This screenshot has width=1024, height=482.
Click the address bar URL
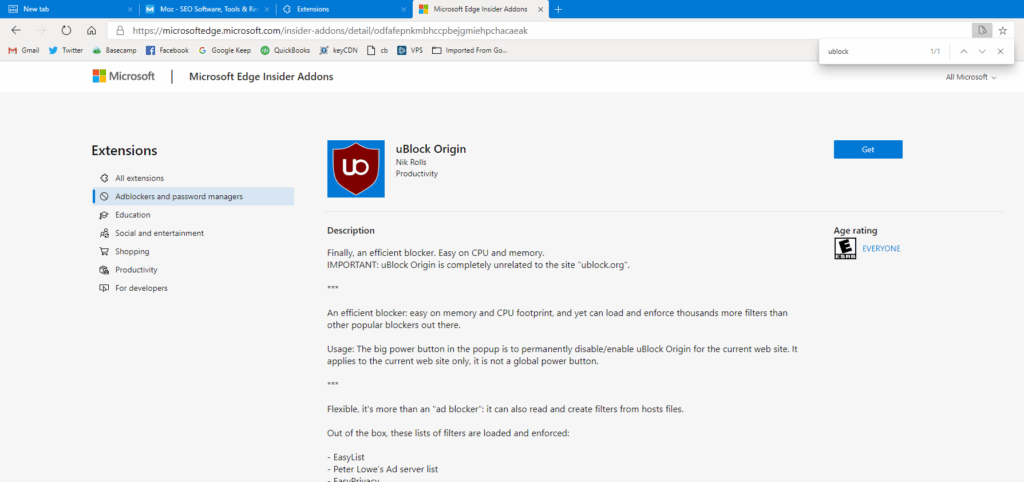point(330,30)
